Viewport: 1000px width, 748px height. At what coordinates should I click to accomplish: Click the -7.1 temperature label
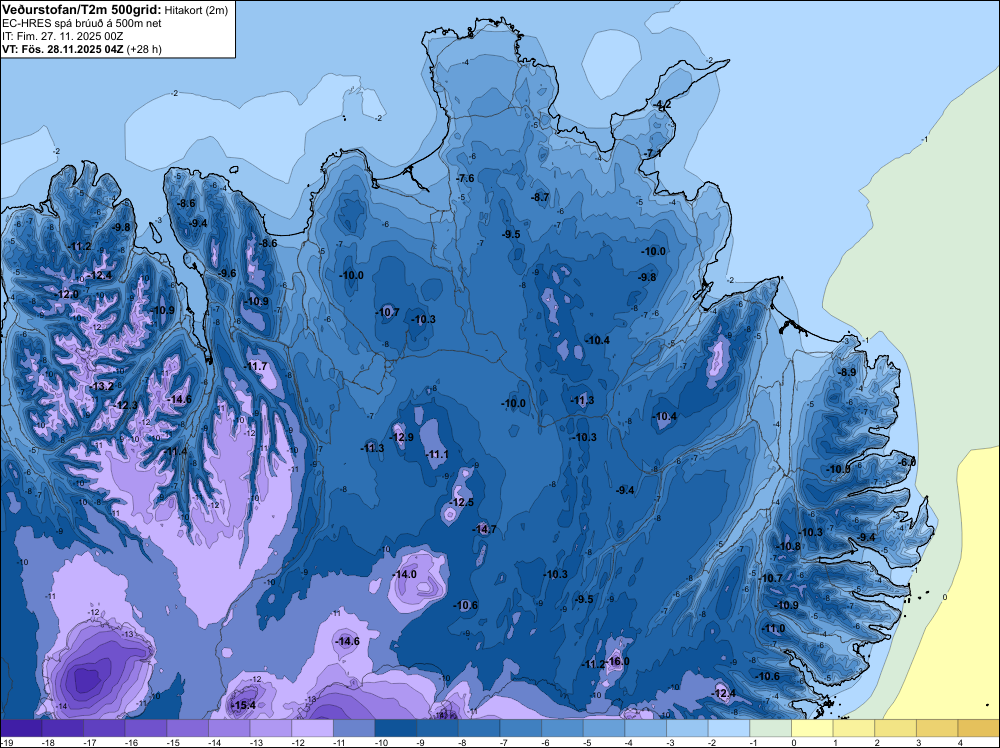coord(651,154)
